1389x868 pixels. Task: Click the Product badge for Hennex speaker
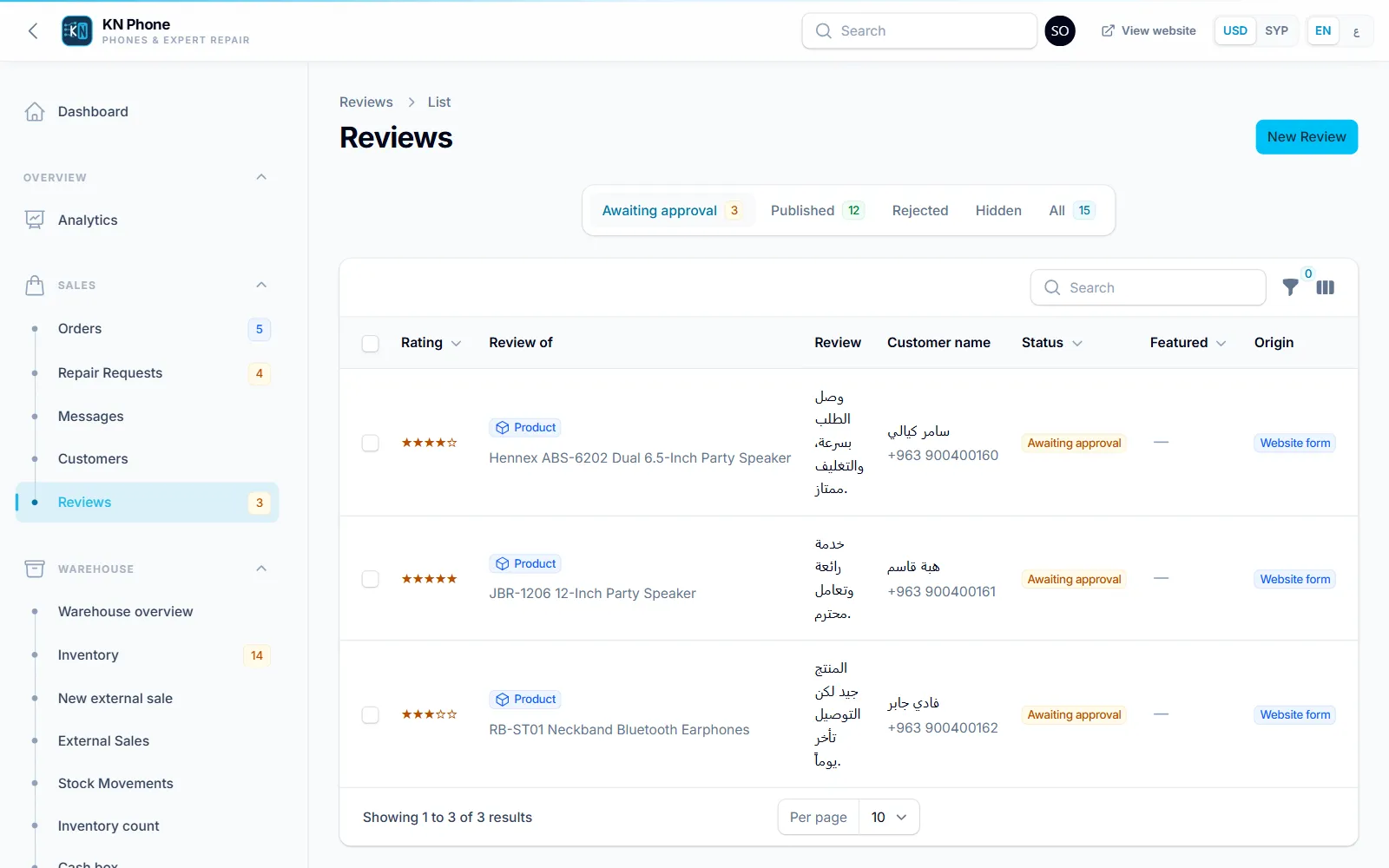tap(526, 428)
